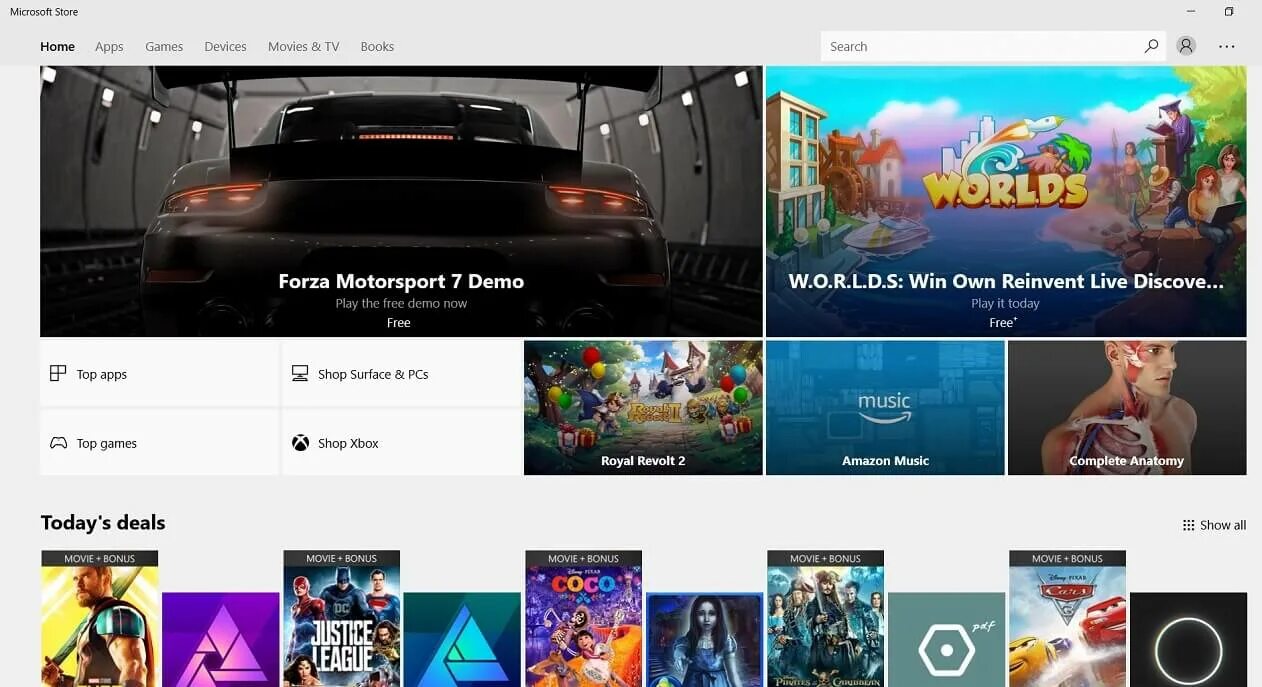
Task: Click the search magnifier icon
Action: (1151, 46)
